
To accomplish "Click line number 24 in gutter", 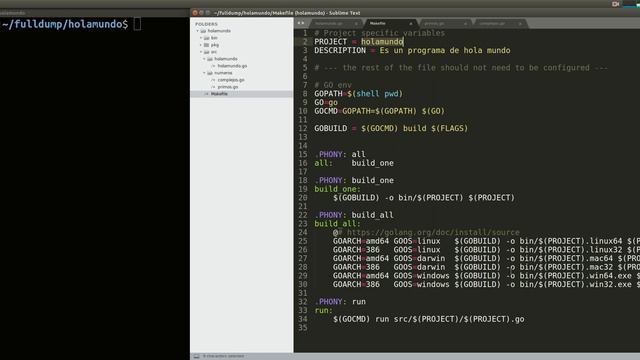I will pyautogui.click(x=302, y=232).
